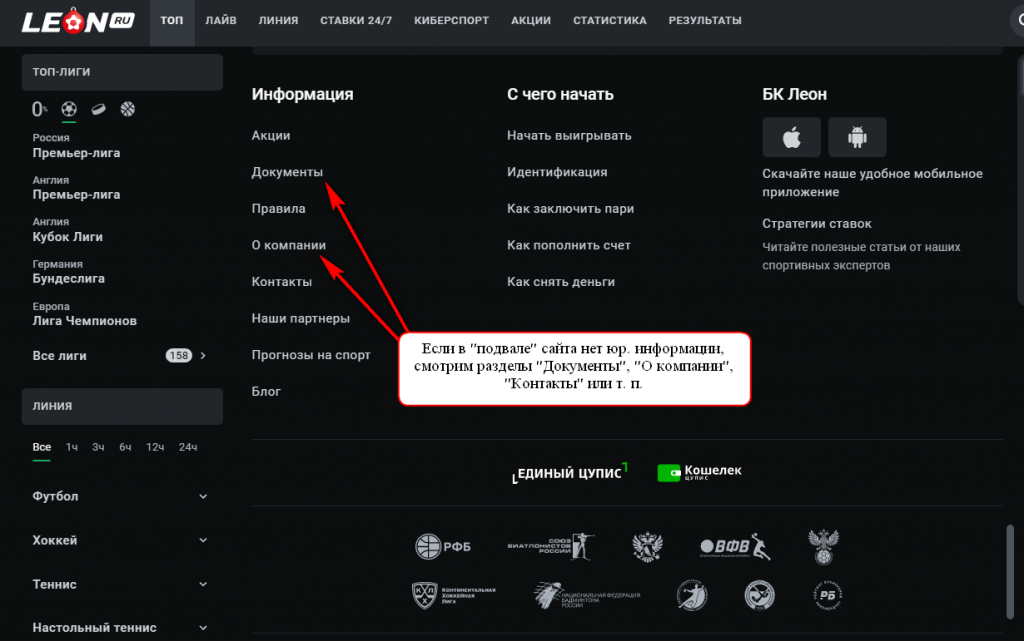Open the ВФВ volleyball federation logo
Screen dimensions: 1024x641
(x=735, y=546)
